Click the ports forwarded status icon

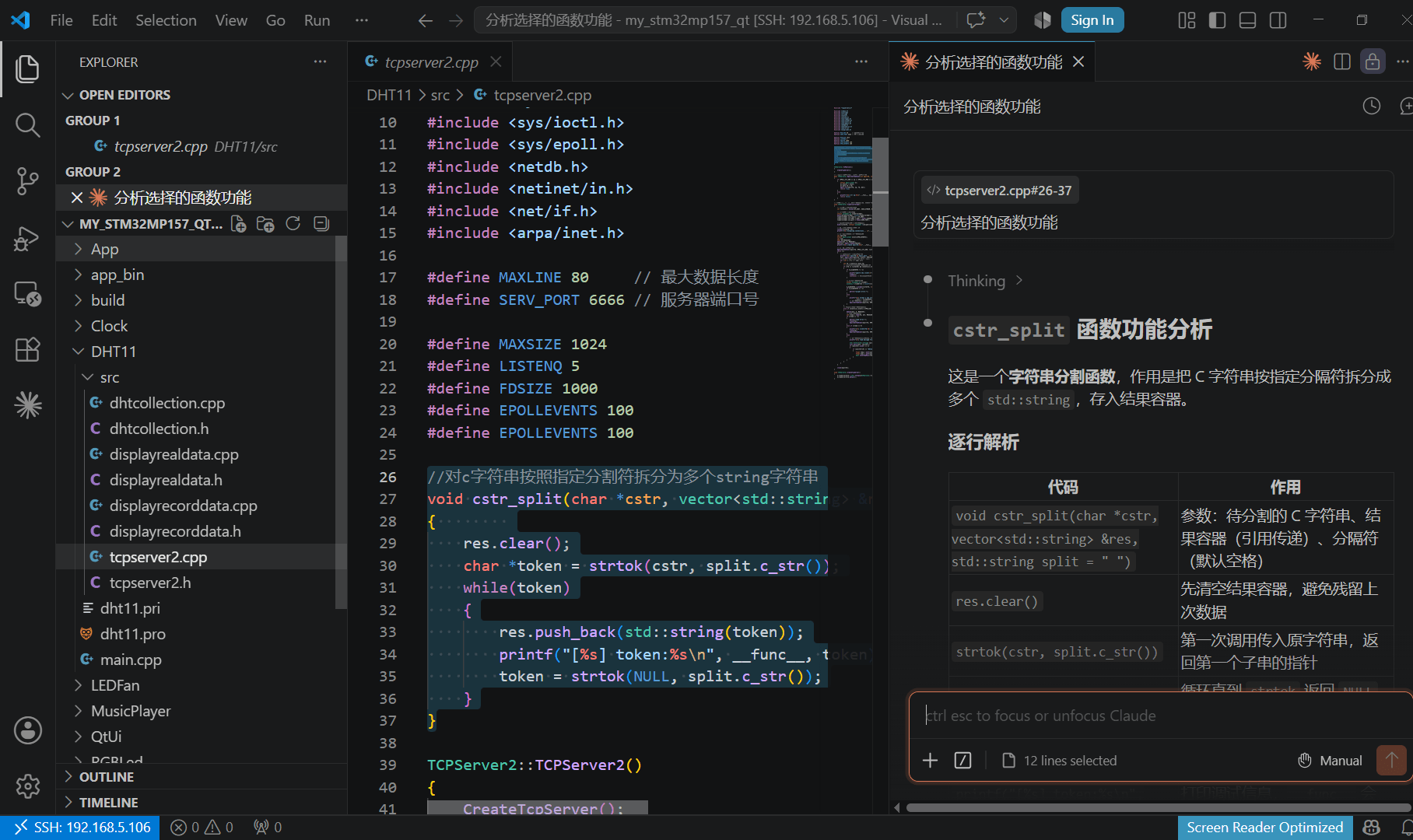[x=268, y=828]
